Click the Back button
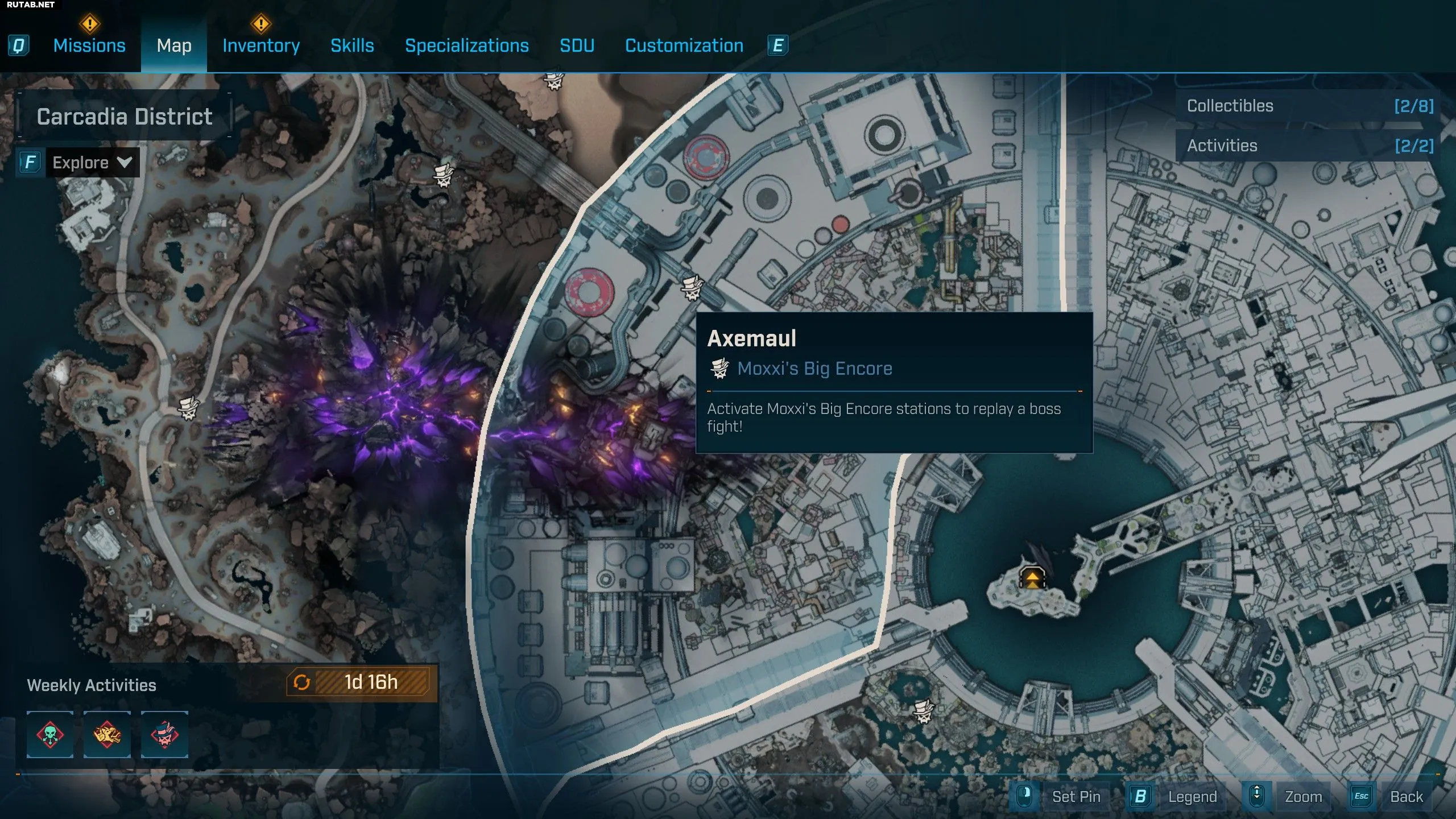Viewport: 1456px width, 819px height. [x=1388, y=796]
